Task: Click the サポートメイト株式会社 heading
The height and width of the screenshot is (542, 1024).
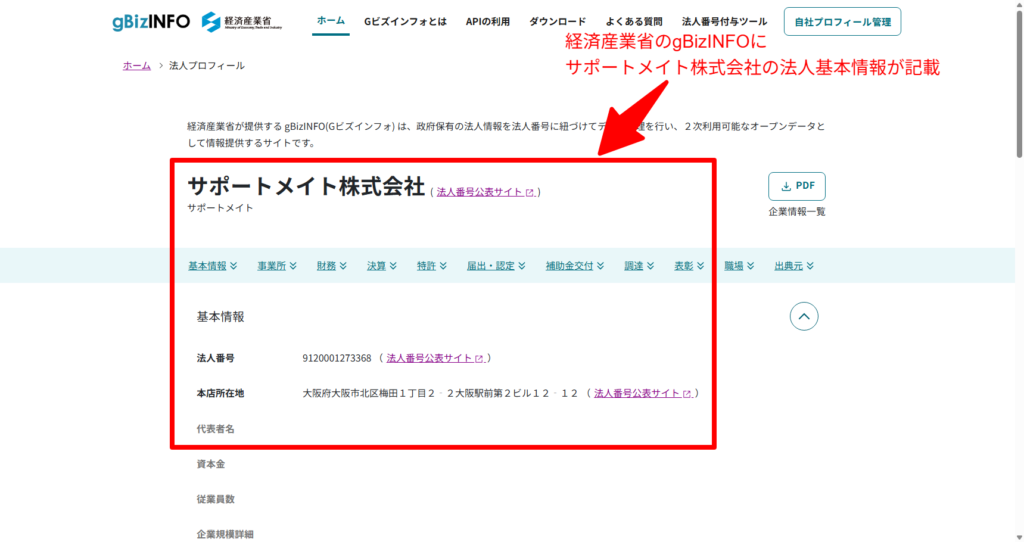Action: 306,186
